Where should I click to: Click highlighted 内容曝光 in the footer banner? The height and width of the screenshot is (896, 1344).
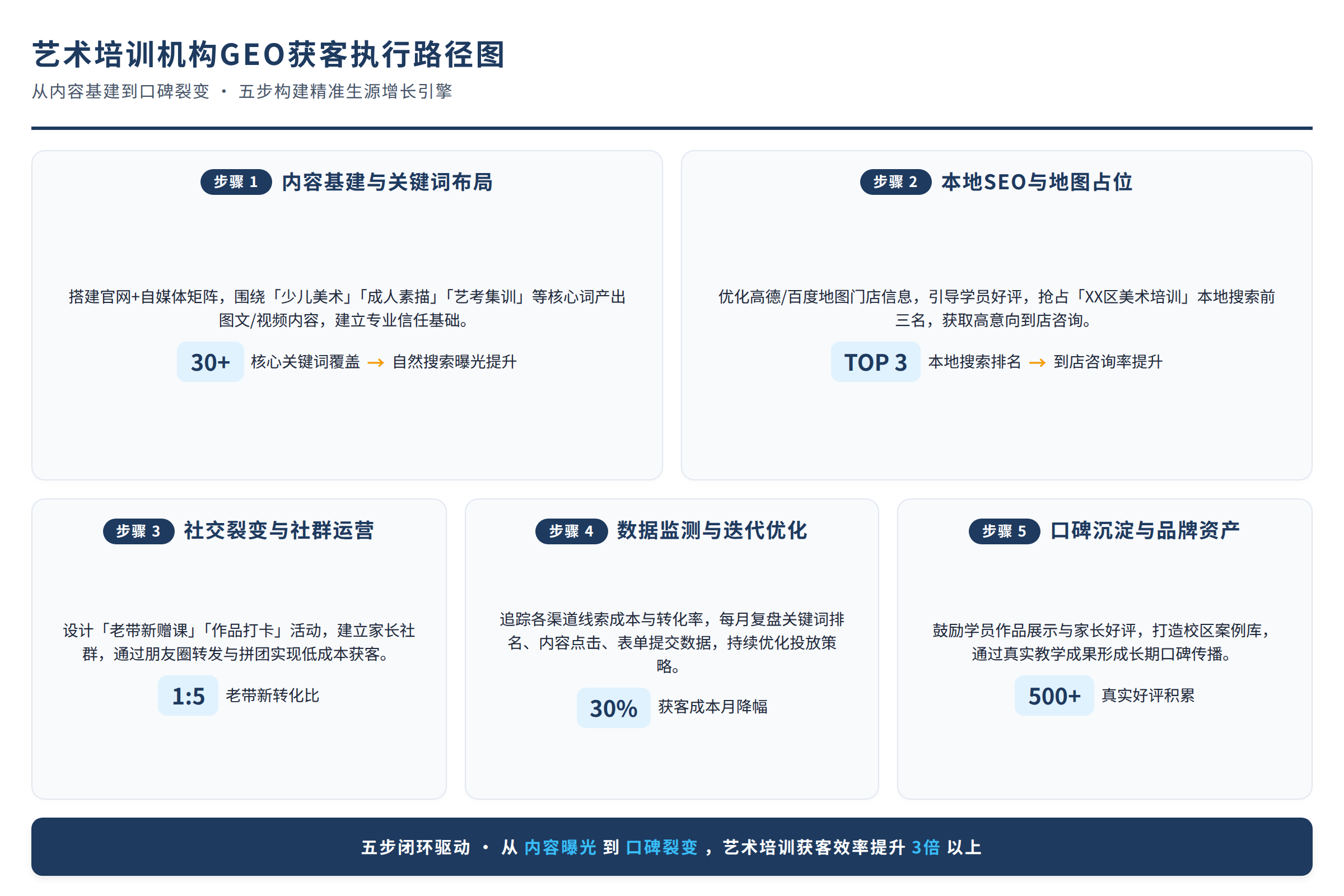pyautogui.click(x=560, y=847)
